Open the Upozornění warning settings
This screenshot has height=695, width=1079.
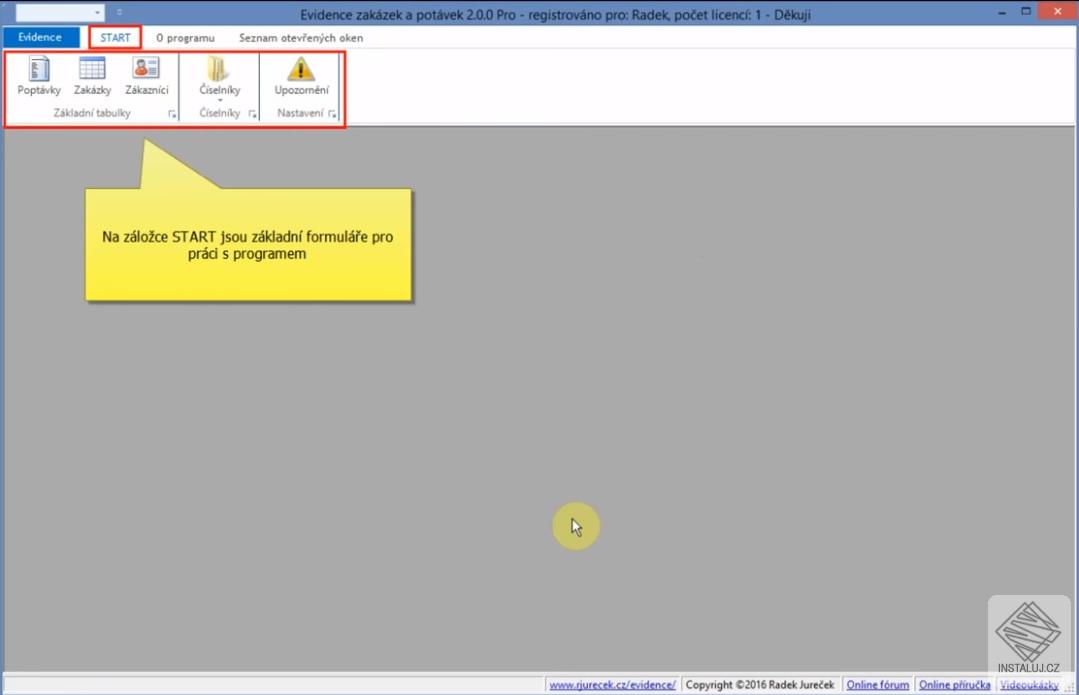click(301, 76)
